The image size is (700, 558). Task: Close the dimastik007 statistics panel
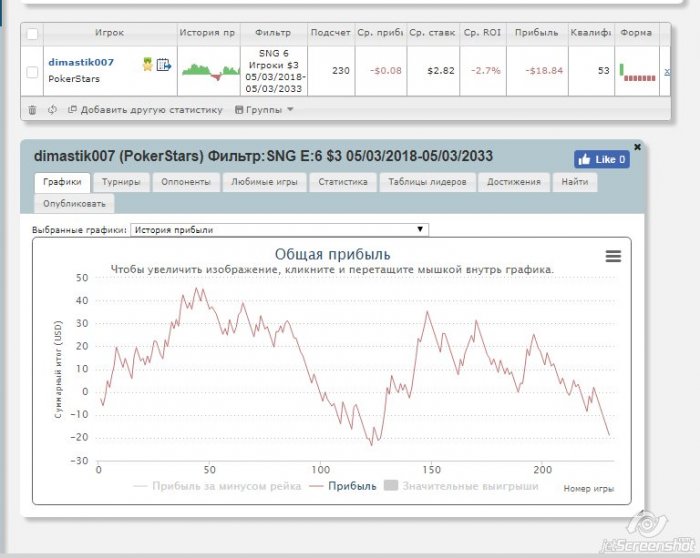point(638,147)
